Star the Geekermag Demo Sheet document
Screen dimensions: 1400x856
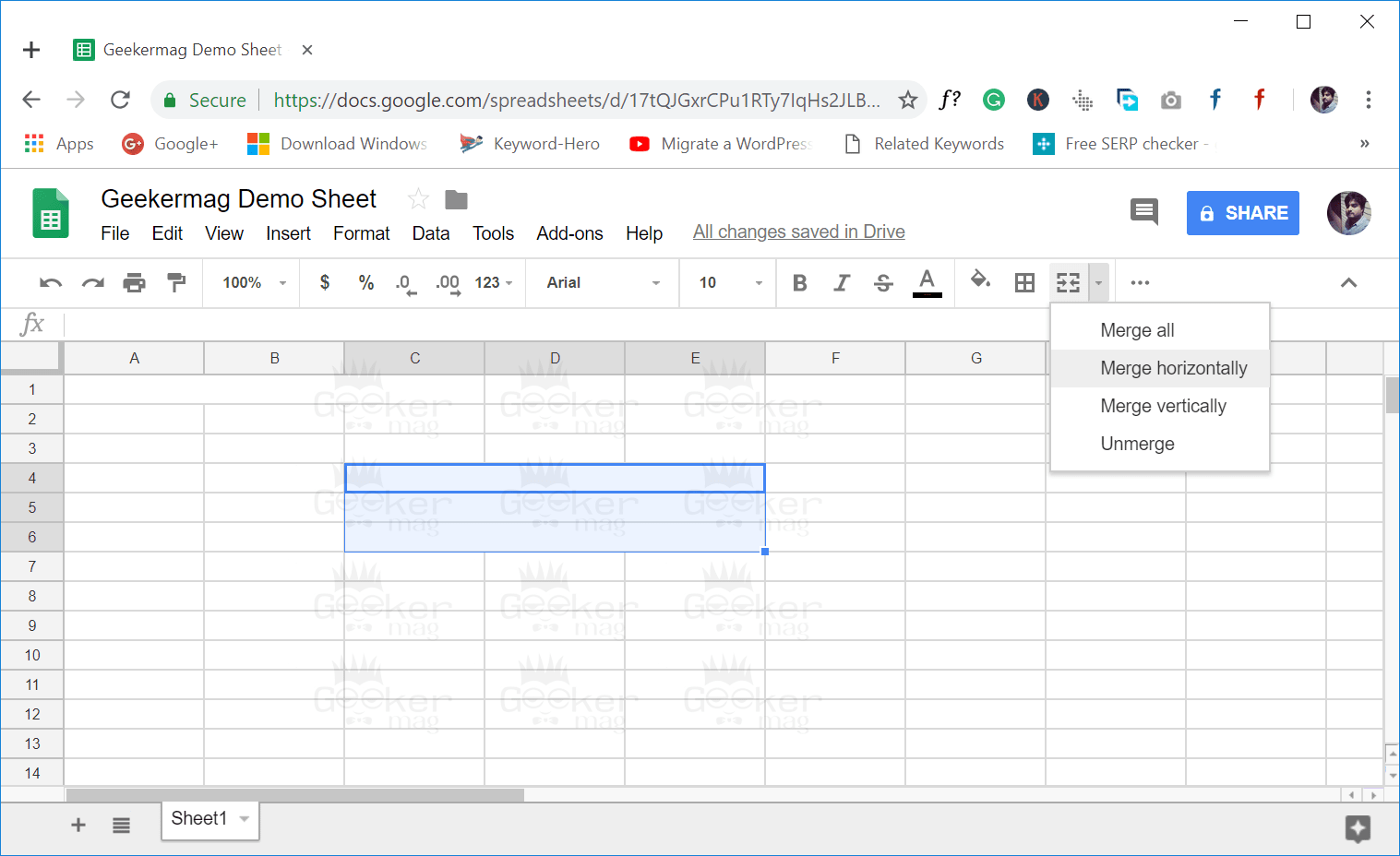tap(418, 198)
